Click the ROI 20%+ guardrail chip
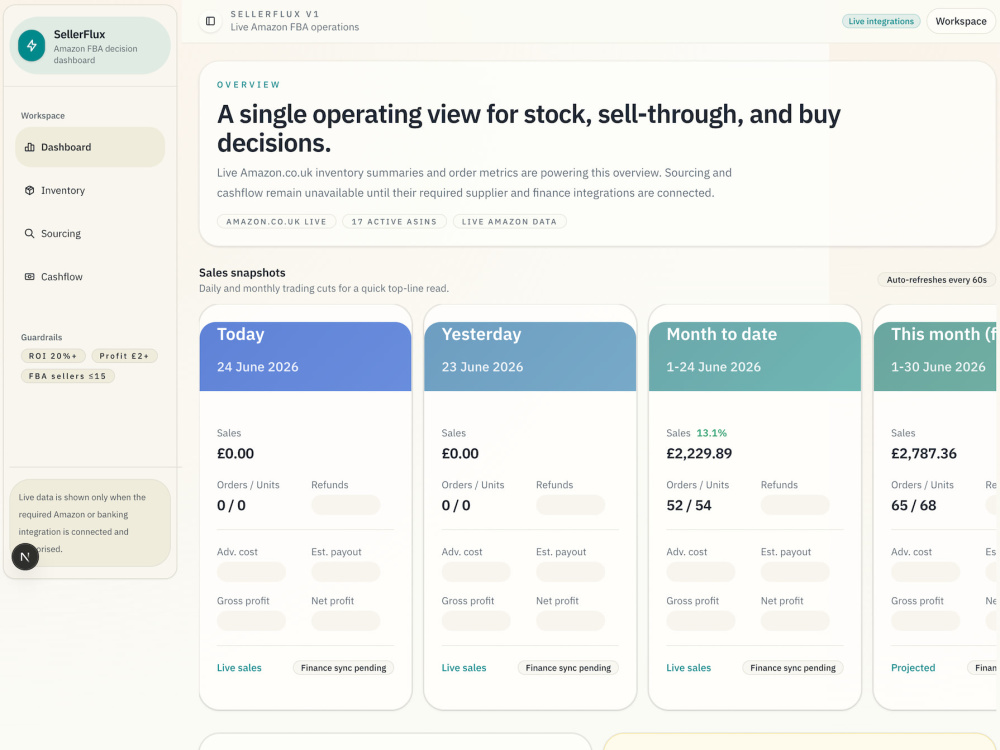The height and width of the screenshot is (750, 1000). [x=53, y=356]
